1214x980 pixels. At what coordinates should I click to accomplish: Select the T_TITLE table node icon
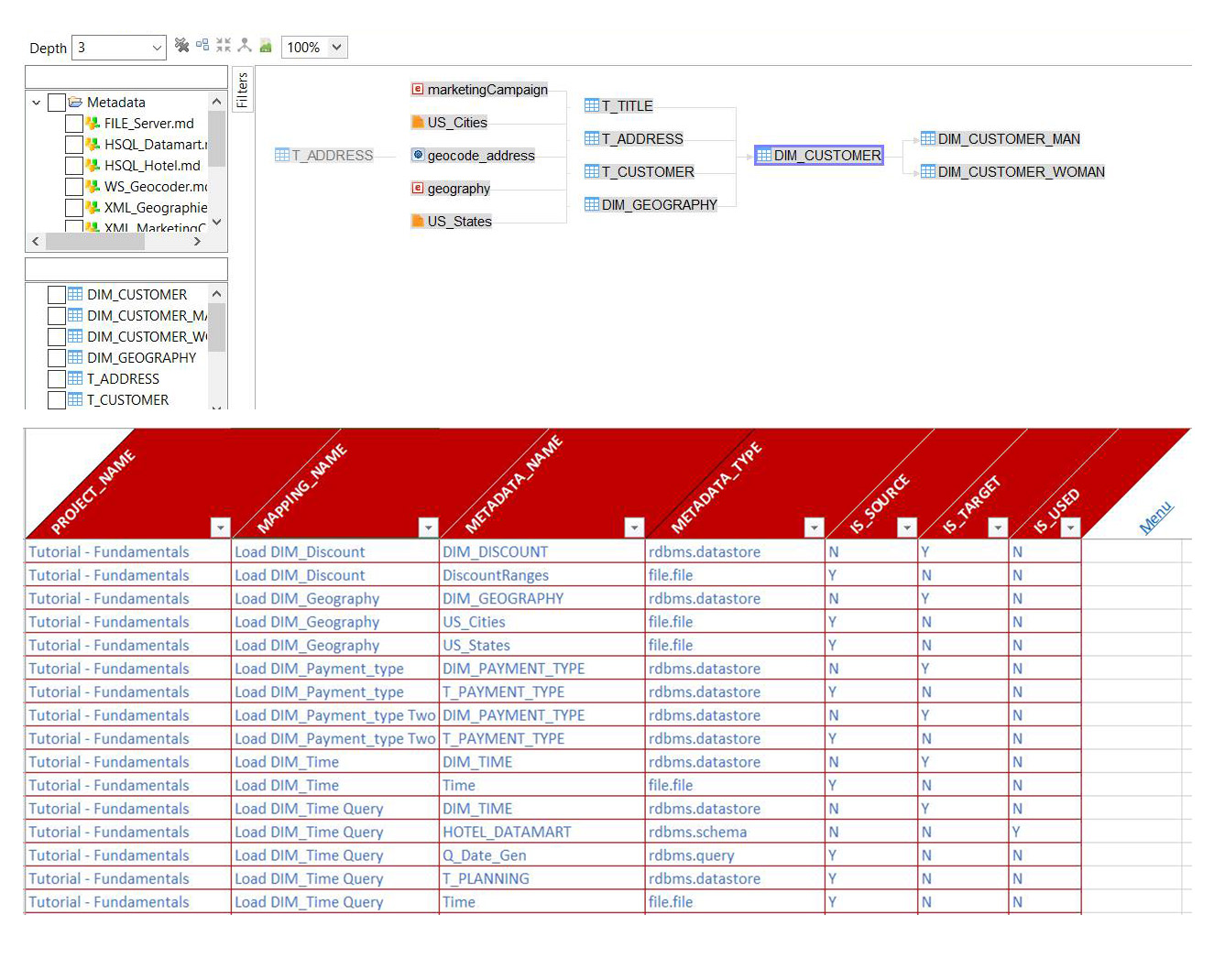[x=592, y=105]
